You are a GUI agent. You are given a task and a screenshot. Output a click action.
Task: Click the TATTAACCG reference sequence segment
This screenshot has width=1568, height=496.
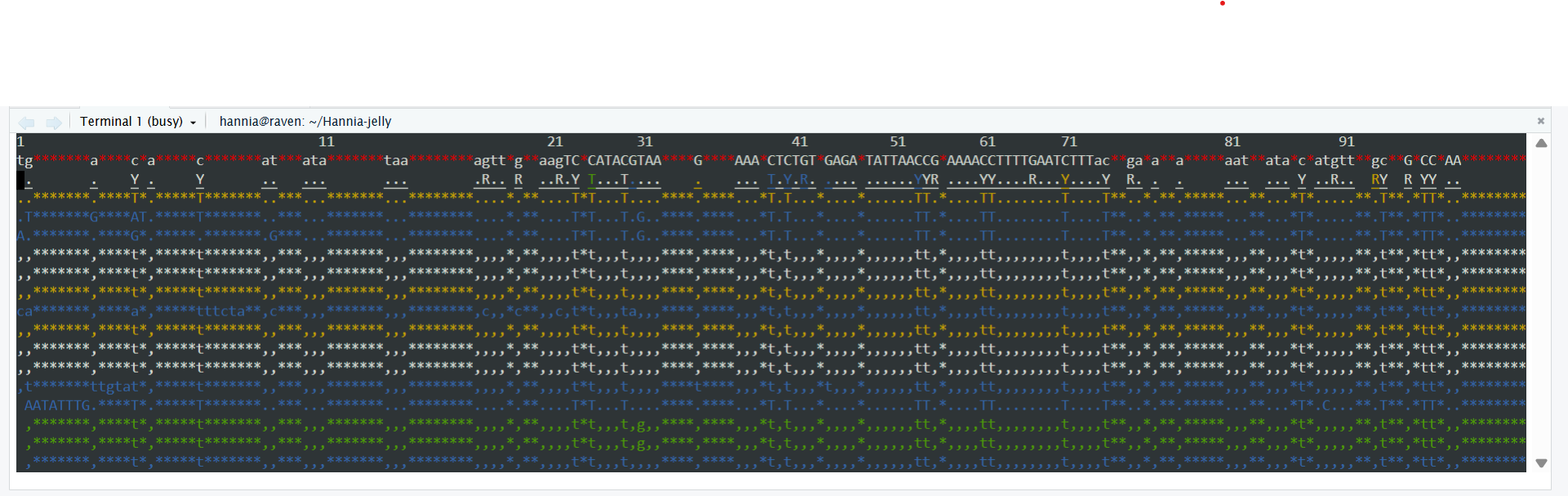tap(902, 161)
